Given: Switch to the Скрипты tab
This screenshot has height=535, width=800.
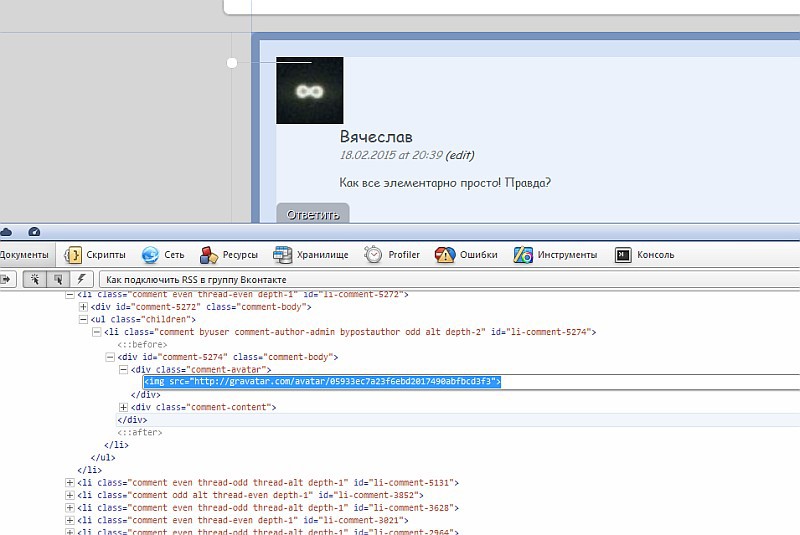Looking at the screenshot, I should [x=95, y=254].
